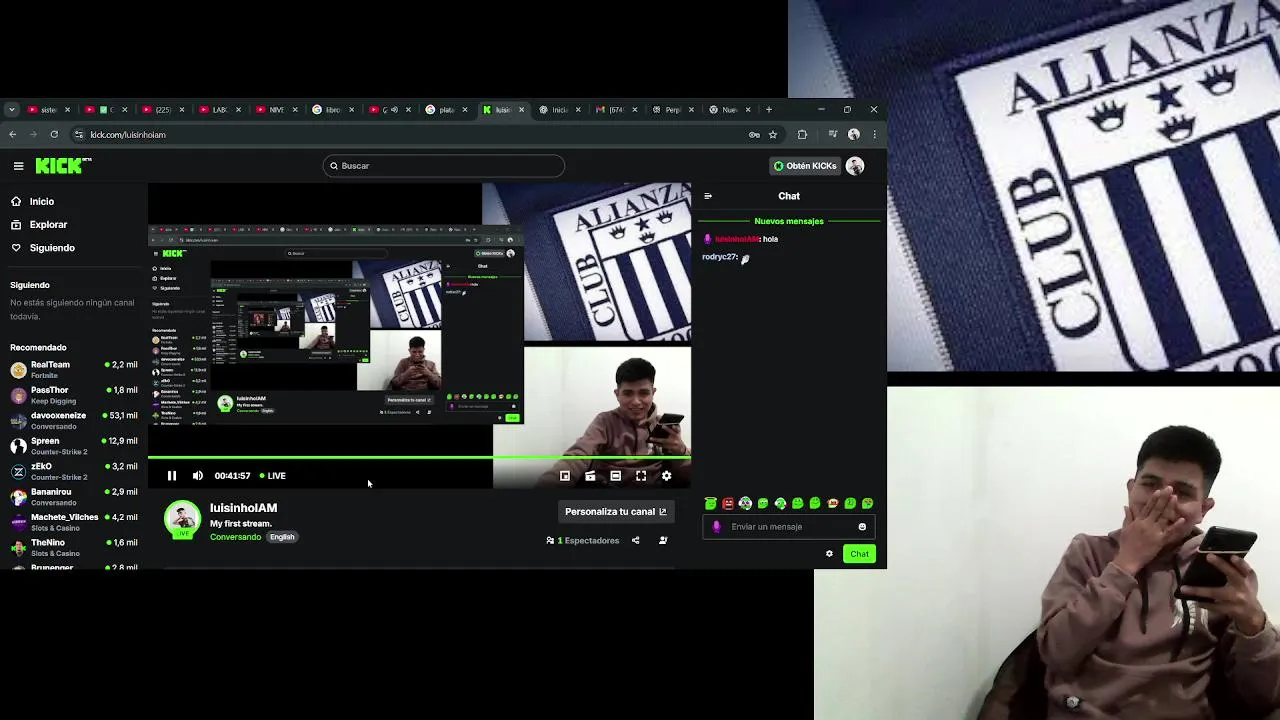Open recommended channel PassThor
Image resolution: width=1280 pixels, height=720 pixels.
[74, 395]
